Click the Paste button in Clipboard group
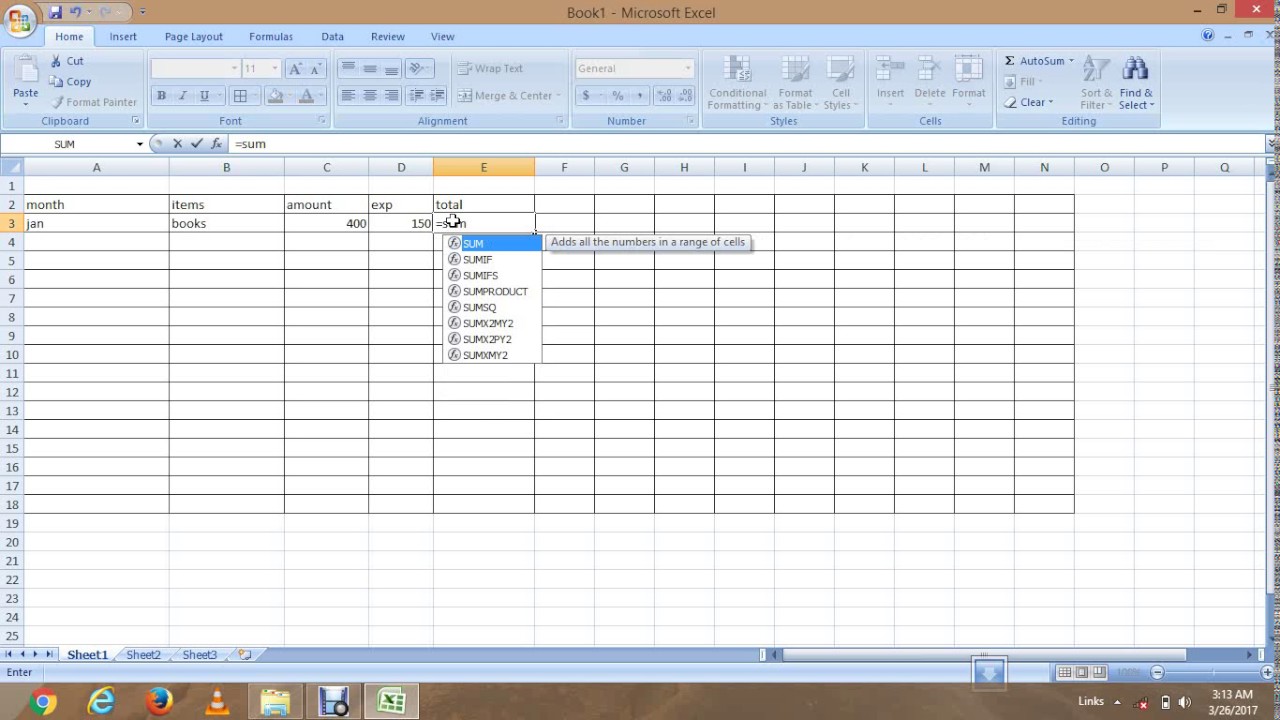Image resolution: width=1280 pixels, height=720 pixels. [x=25, y=79]
